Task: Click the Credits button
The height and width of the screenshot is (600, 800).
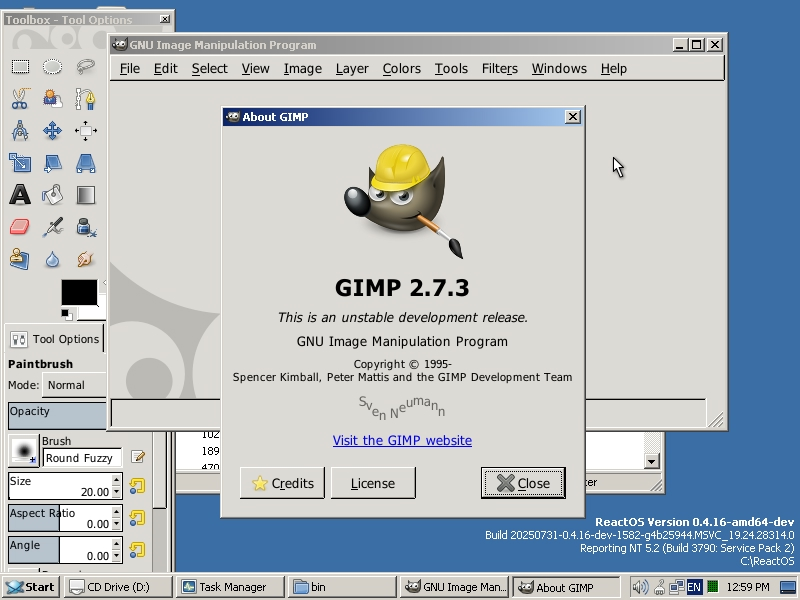Action: point(282,483)
